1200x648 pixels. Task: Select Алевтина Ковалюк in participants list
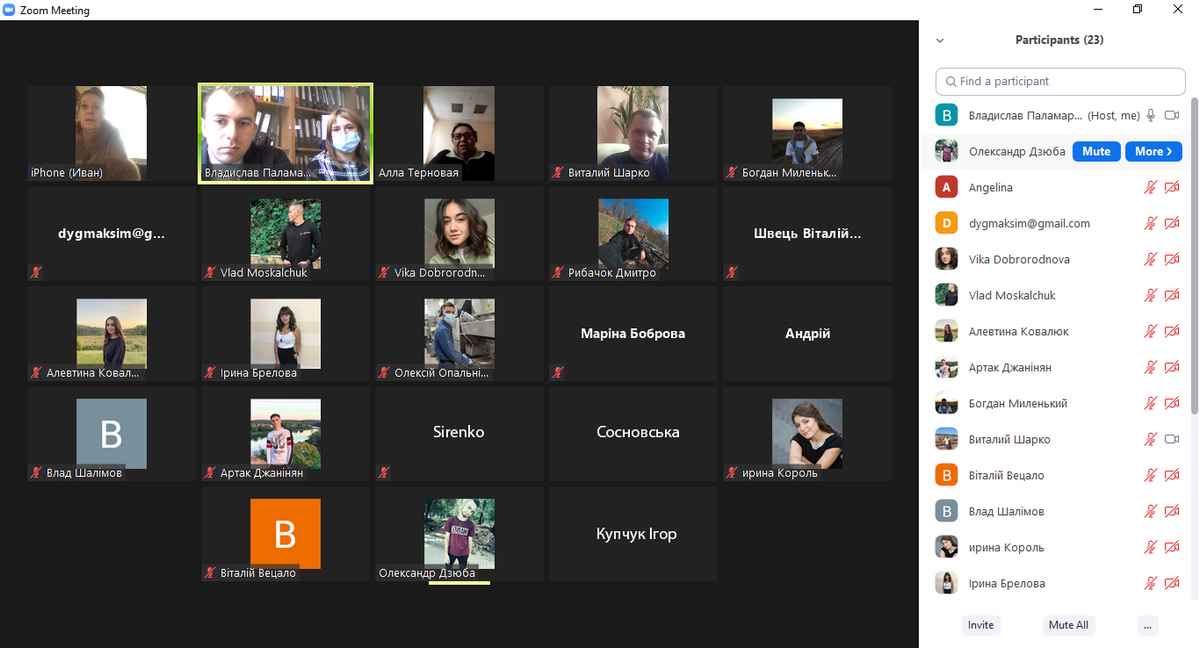[x=1018, y=332]
